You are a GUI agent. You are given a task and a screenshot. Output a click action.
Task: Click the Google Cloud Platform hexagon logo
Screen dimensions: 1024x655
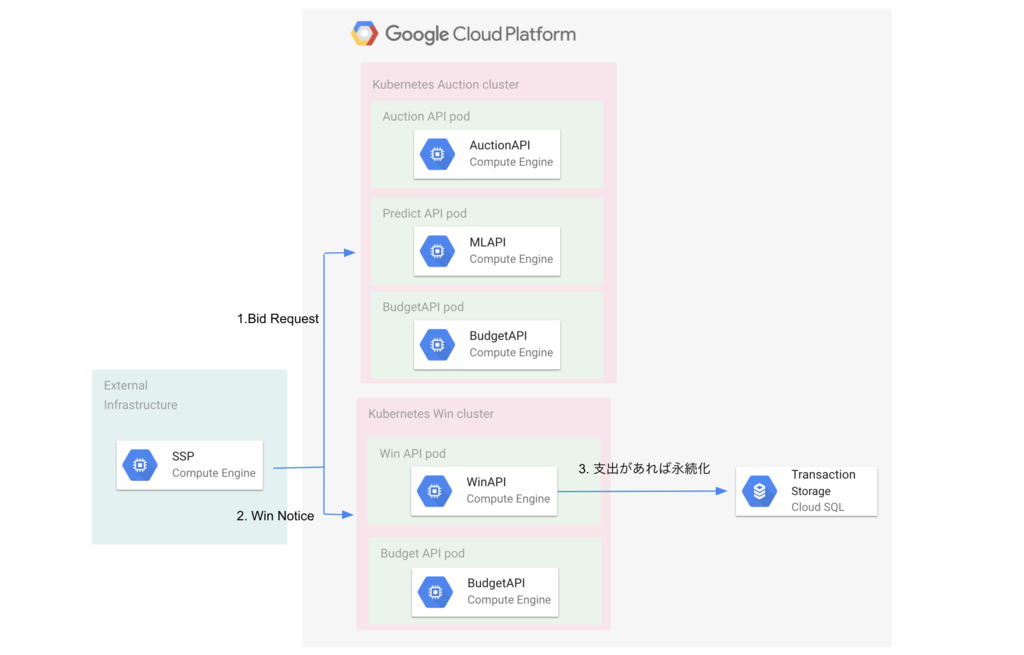click(x=364, y=33)
